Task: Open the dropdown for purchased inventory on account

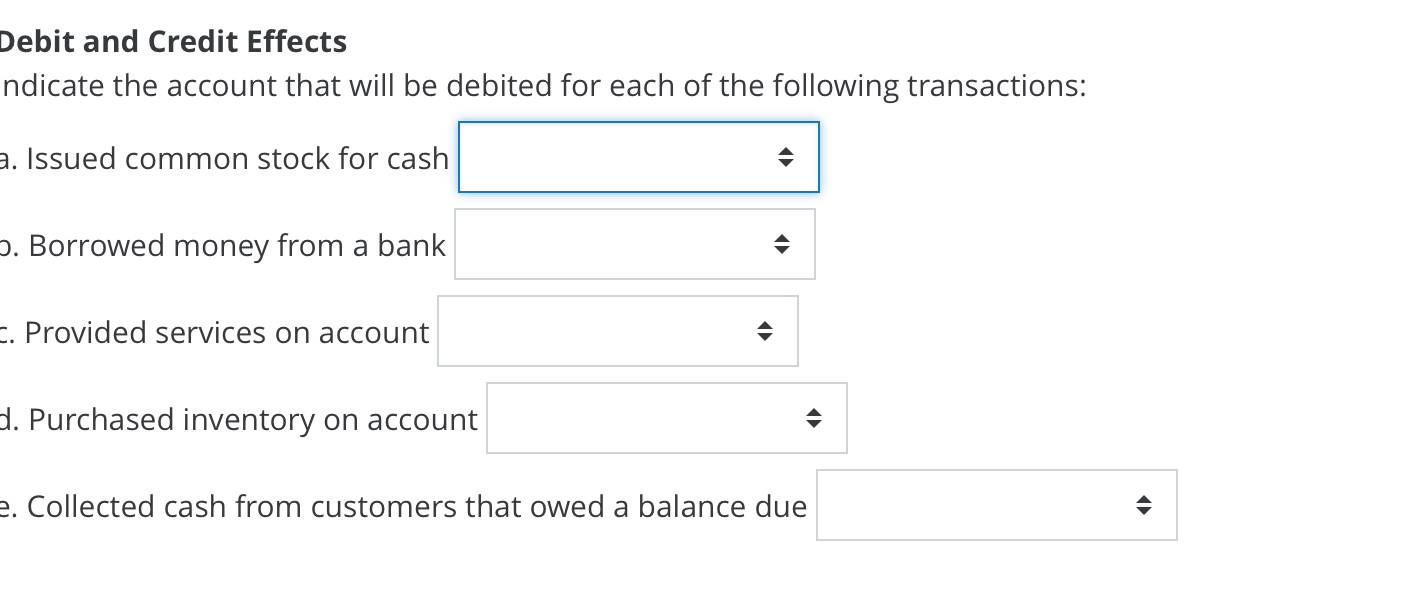Action: (666, 418)
